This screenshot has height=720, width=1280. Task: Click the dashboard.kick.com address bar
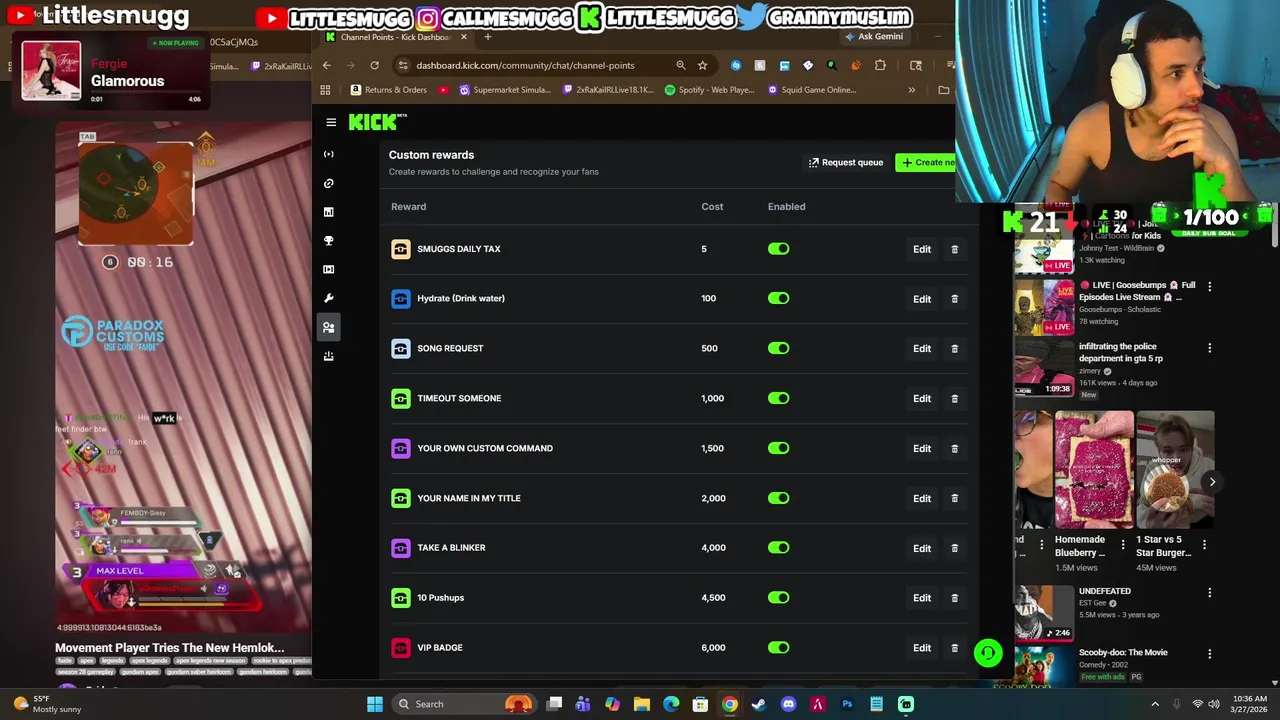point(540,65)
